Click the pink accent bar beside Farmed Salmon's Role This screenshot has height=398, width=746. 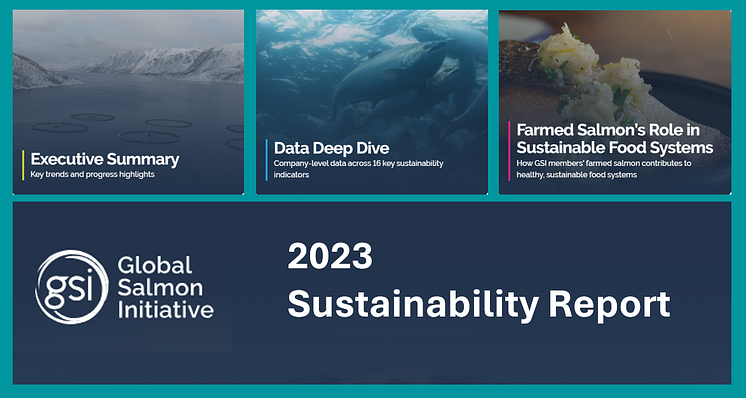[509, 151]
